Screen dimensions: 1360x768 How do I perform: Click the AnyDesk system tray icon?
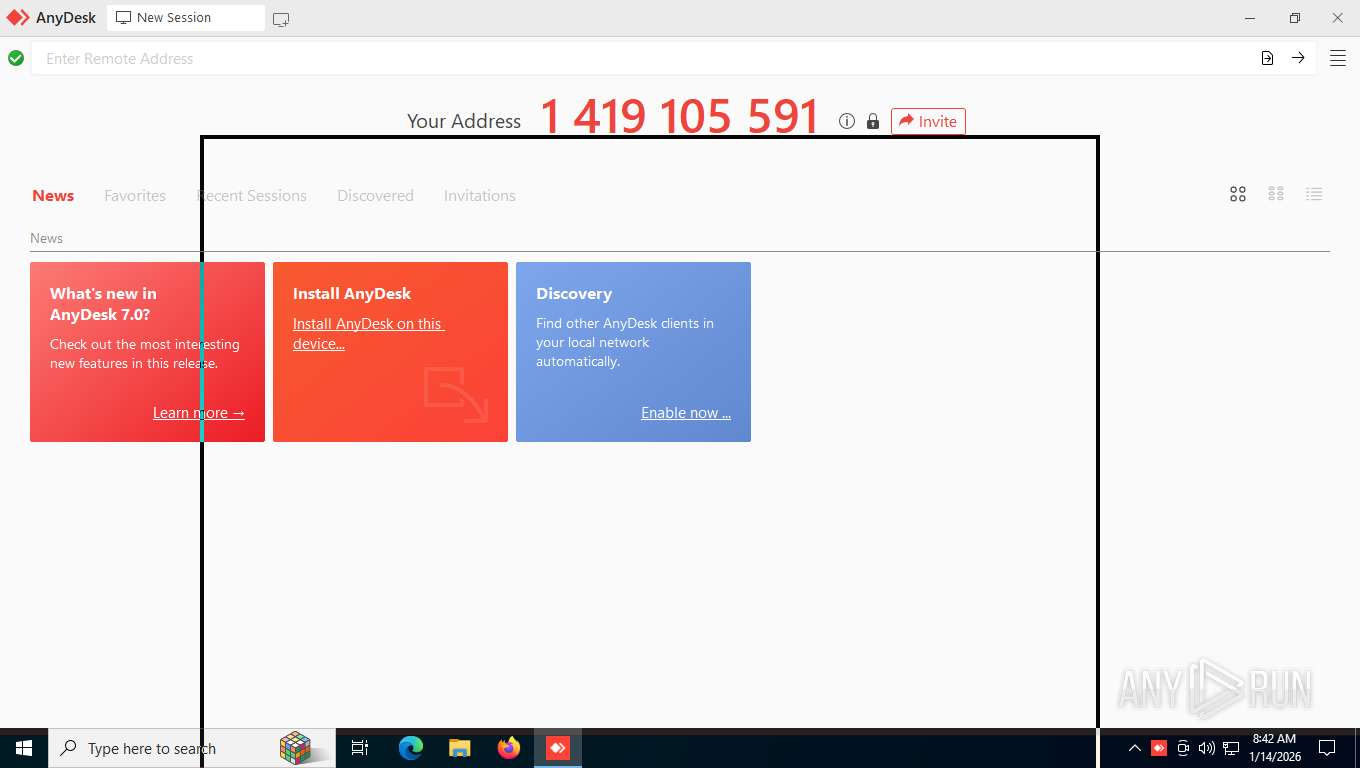(1159, 748)
